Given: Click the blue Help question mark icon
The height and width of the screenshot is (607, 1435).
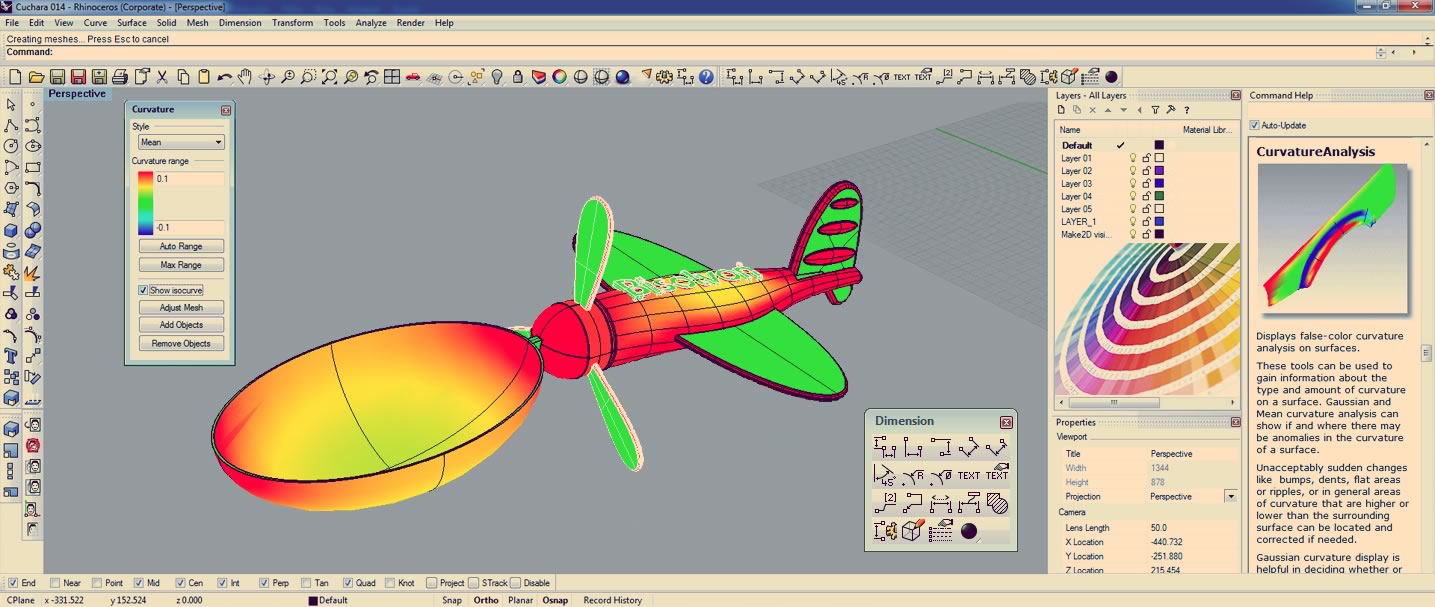Looking at the screenshot, I should pos(706,76).
